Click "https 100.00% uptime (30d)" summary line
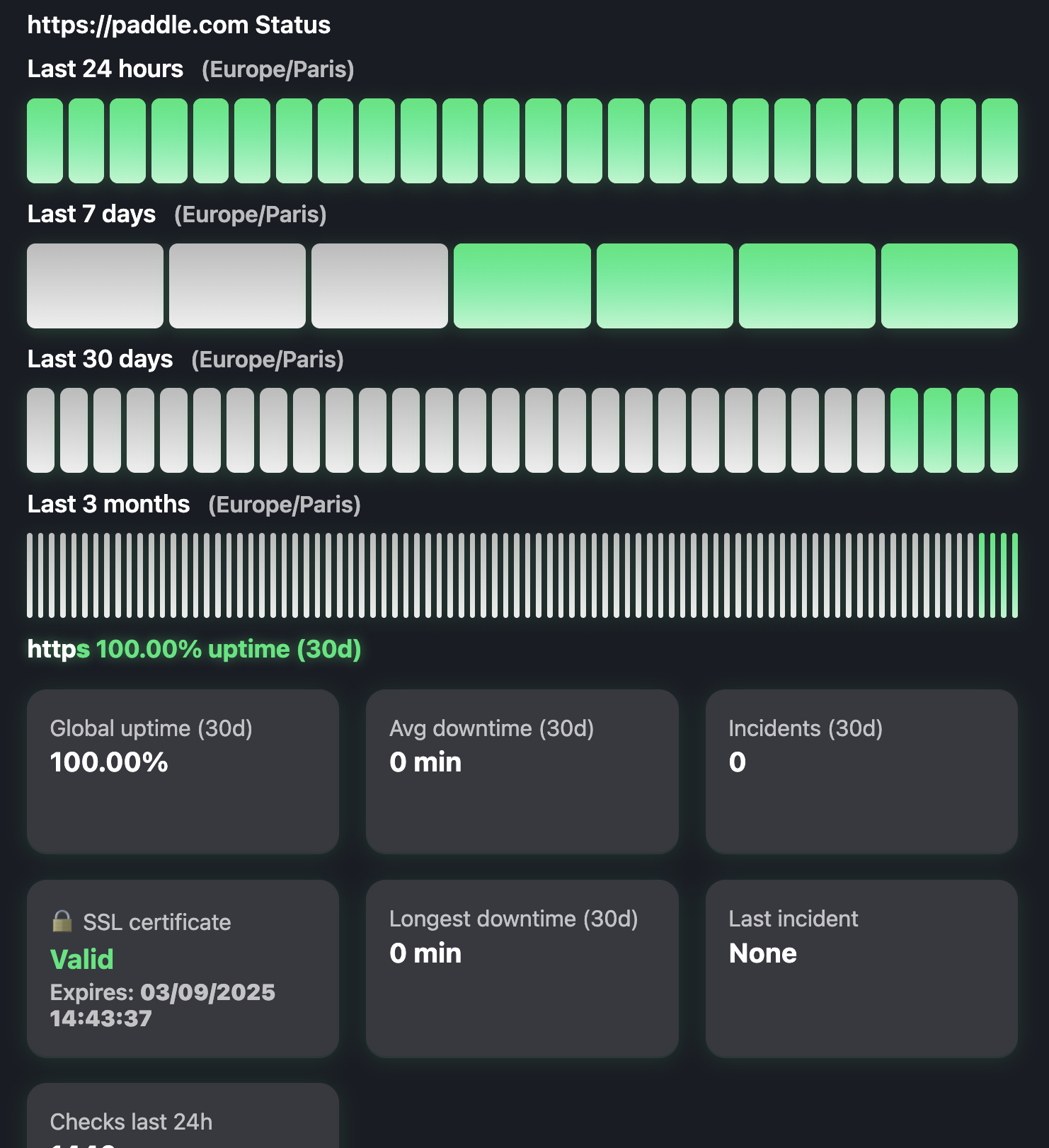1049x1148 pixels. (x=194, y=649)
